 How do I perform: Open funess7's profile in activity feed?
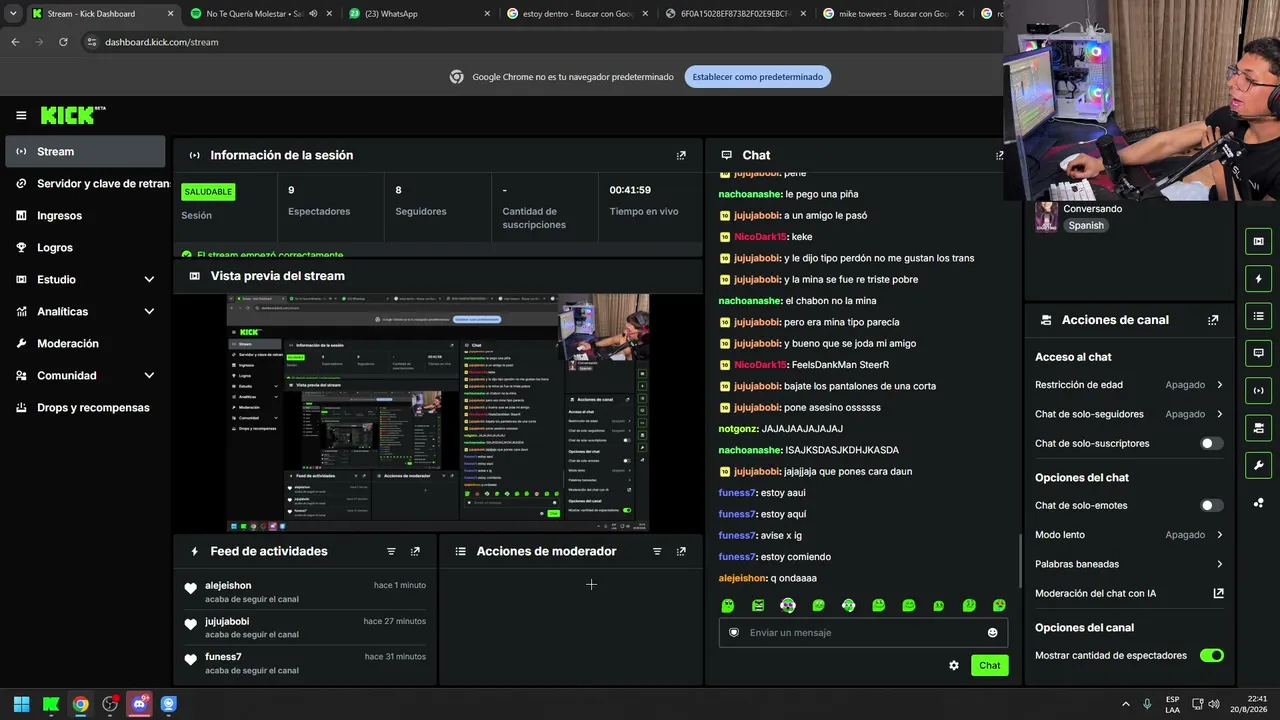point(223,657)
